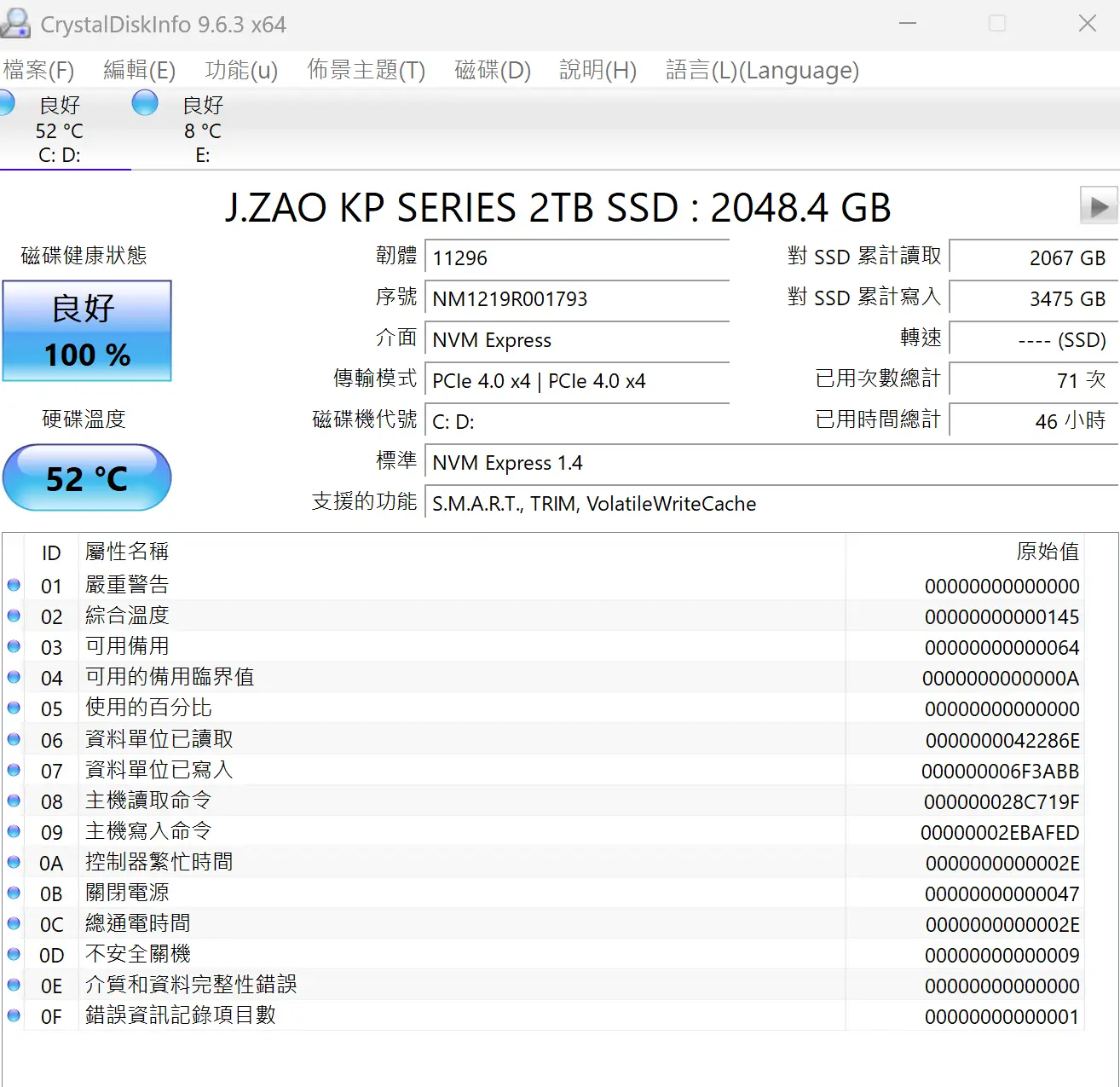Click raw value 000000028C719F
The image size is (1120, 1087).
click(x=1002, y=801)
